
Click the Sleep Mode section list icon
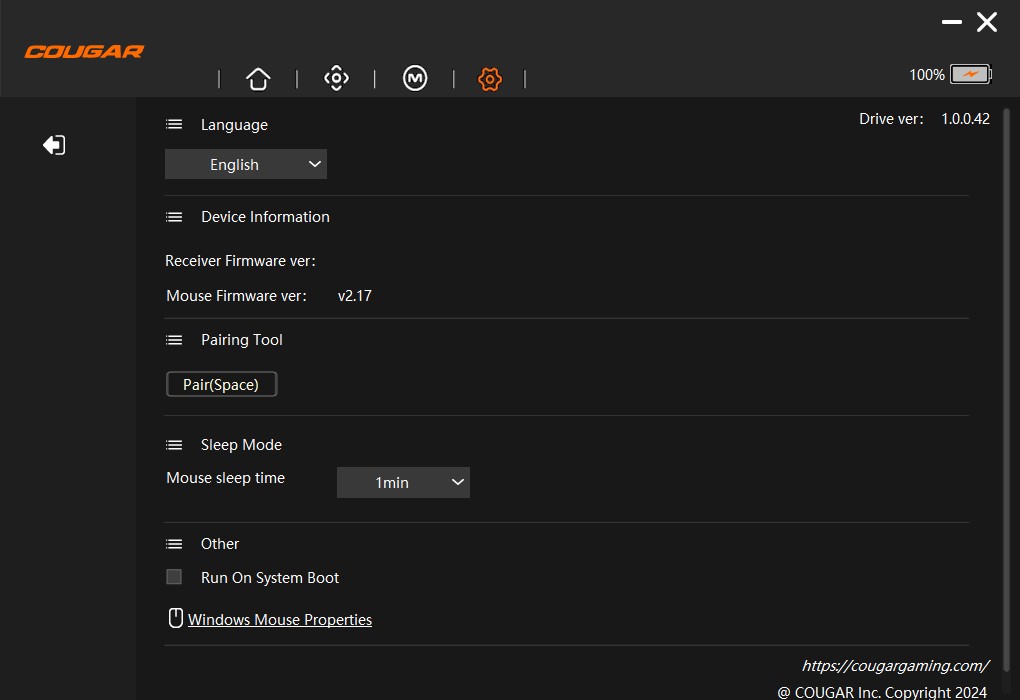[x=174, y=445]
